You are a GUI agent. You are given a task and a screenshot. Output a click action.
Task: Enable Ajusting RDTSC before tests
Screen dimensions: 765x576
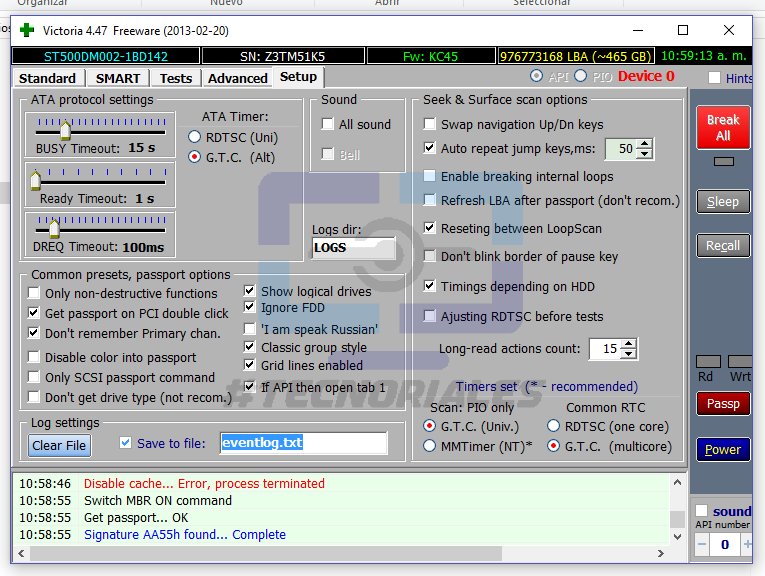[429, 316]
